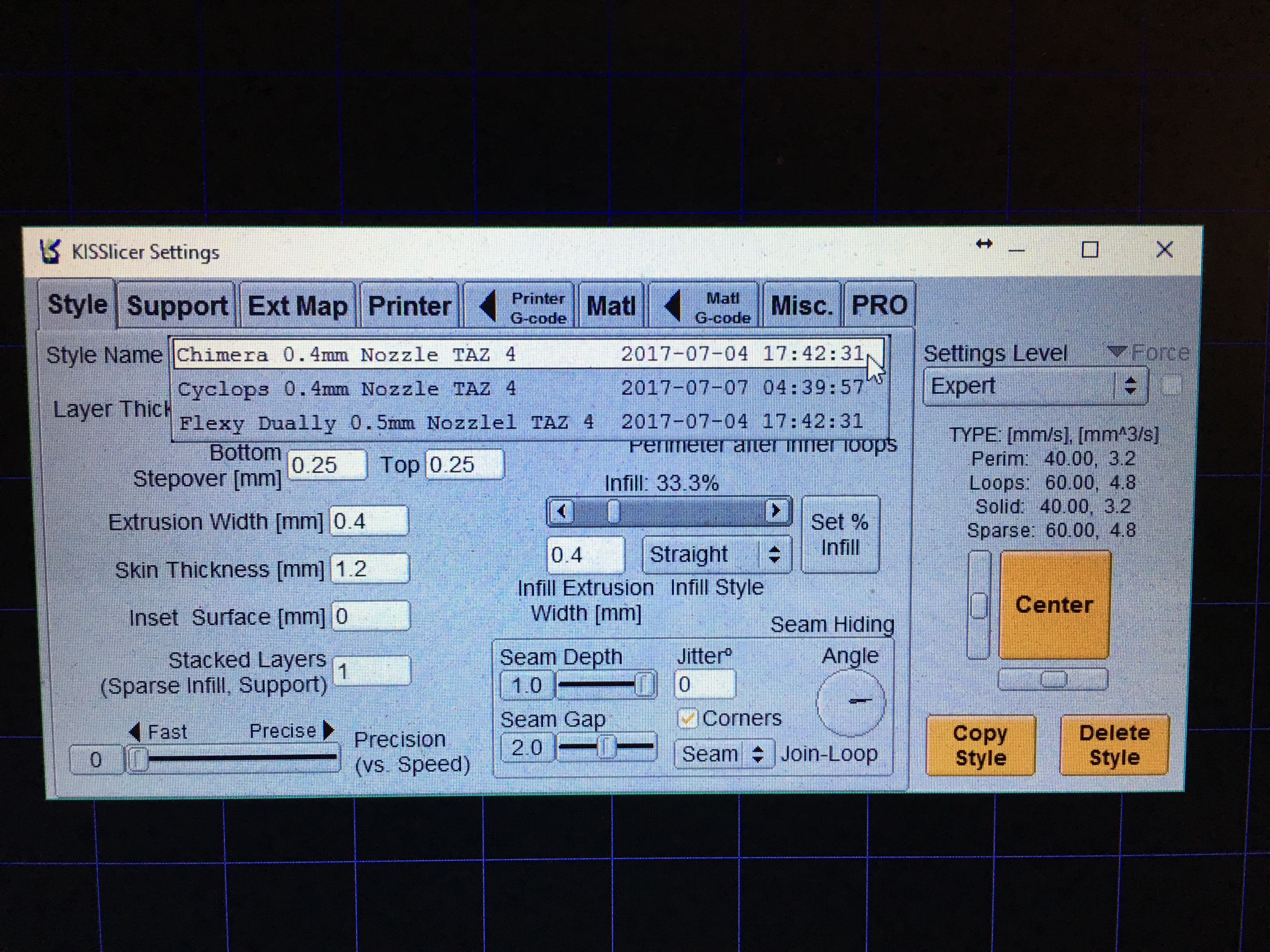Click the KISSlicer logo icon
This screenshot has height=952, width=1270.
point(50,251)
